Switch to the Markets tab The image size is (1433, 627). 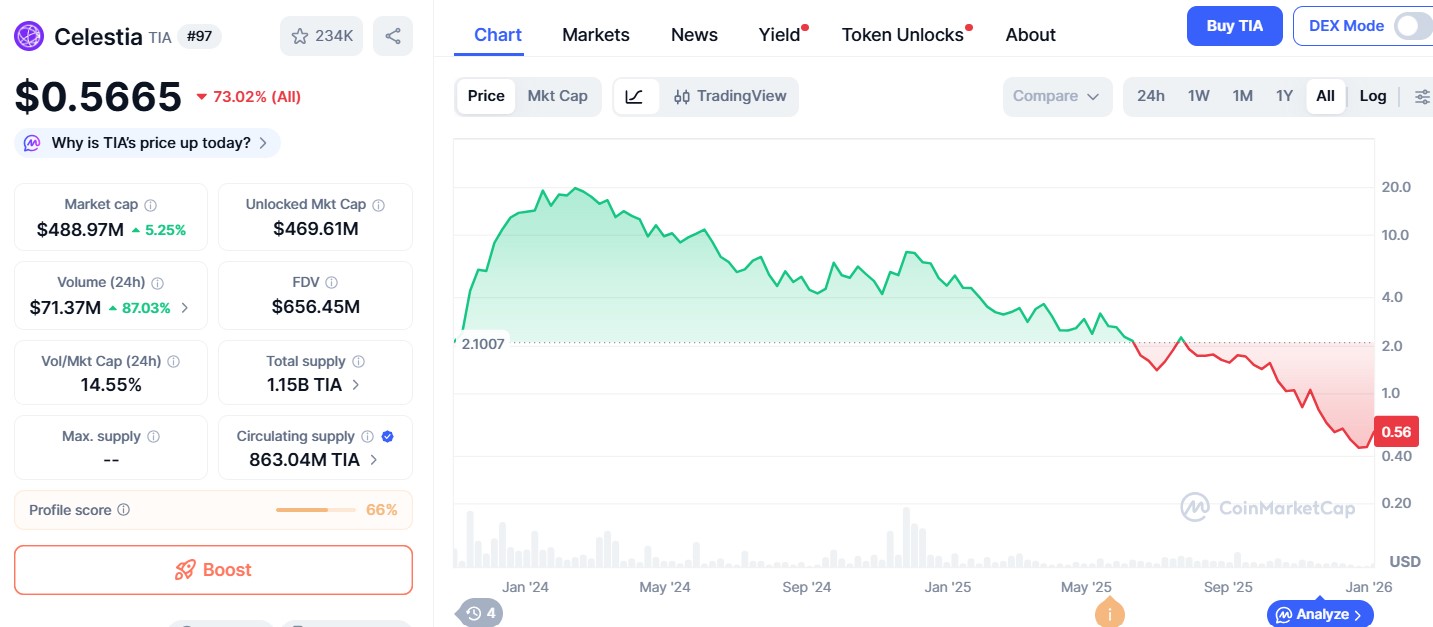point(595,34)
